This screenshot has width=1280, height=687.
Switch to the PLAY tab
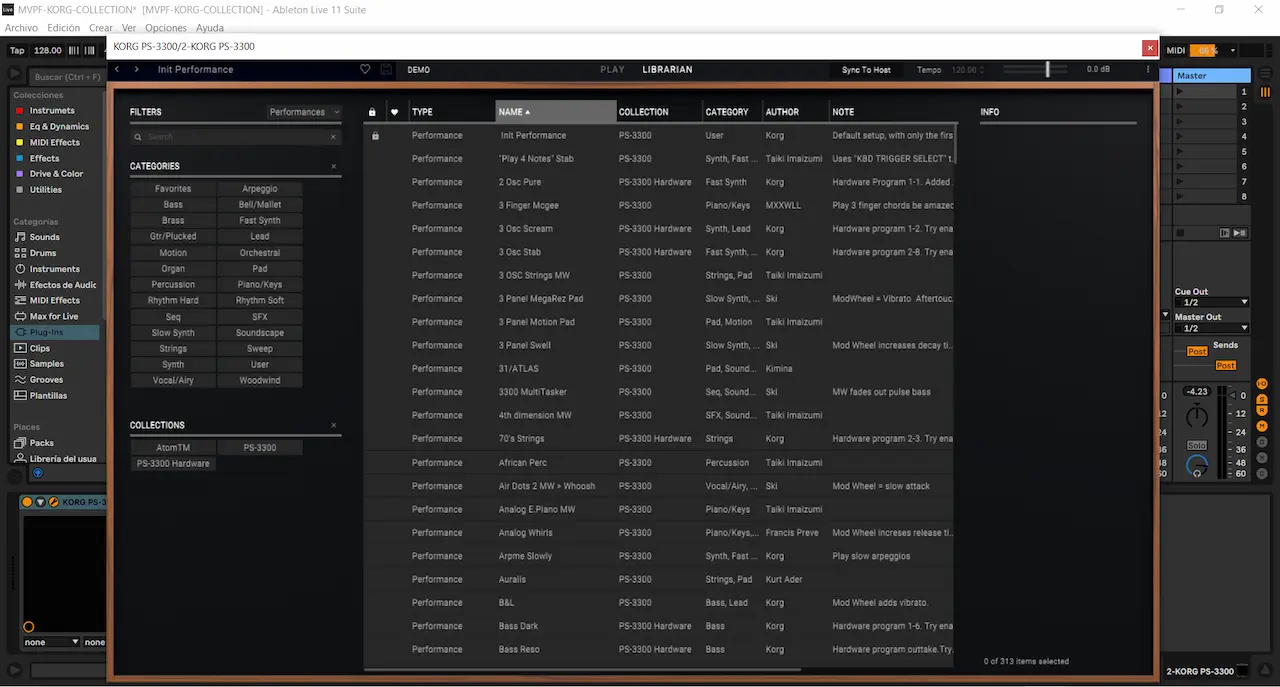612,70
